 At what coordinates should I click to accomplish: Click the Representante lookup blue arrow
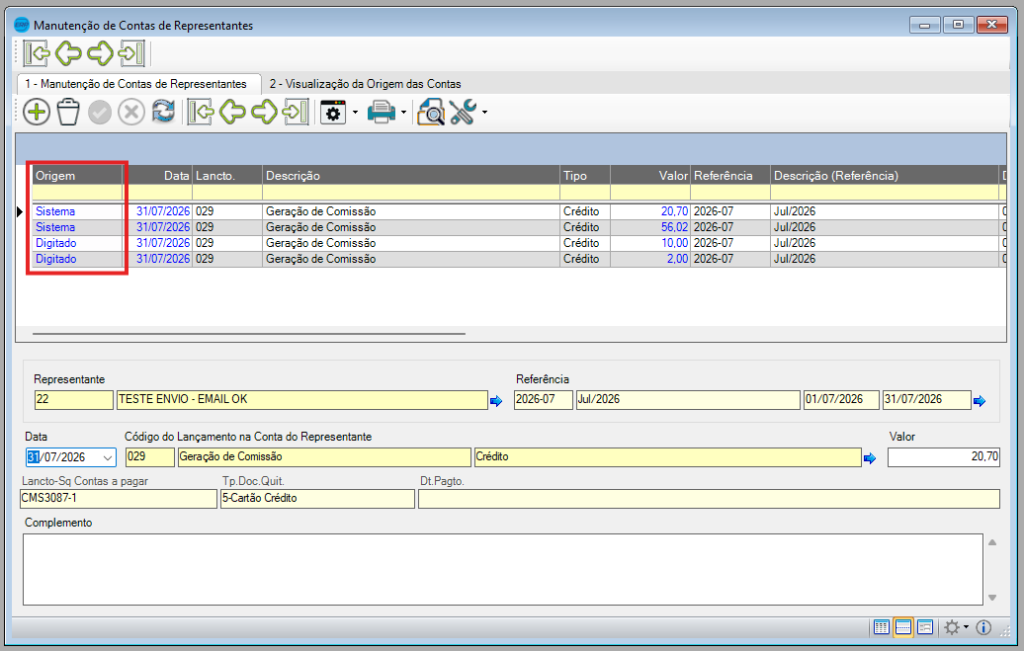click(x=496, y=401)
